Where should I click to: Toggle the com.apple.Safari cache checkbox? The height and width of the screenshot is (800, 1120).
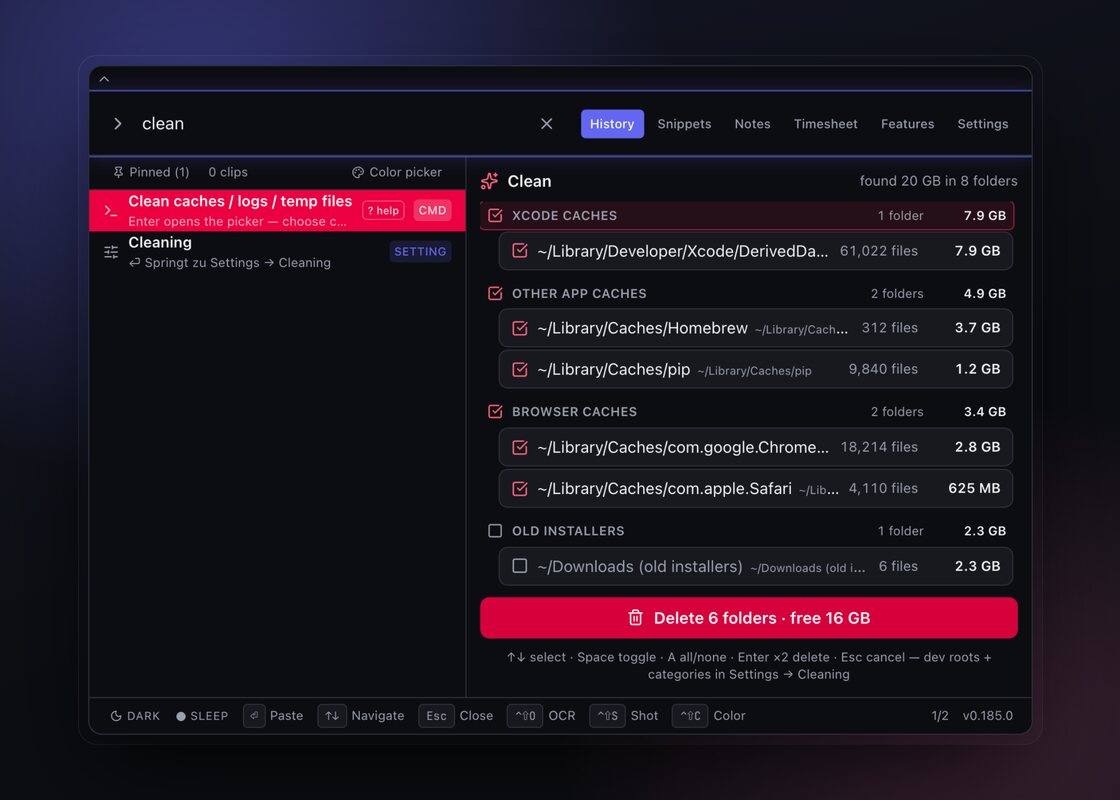(520, 489)
